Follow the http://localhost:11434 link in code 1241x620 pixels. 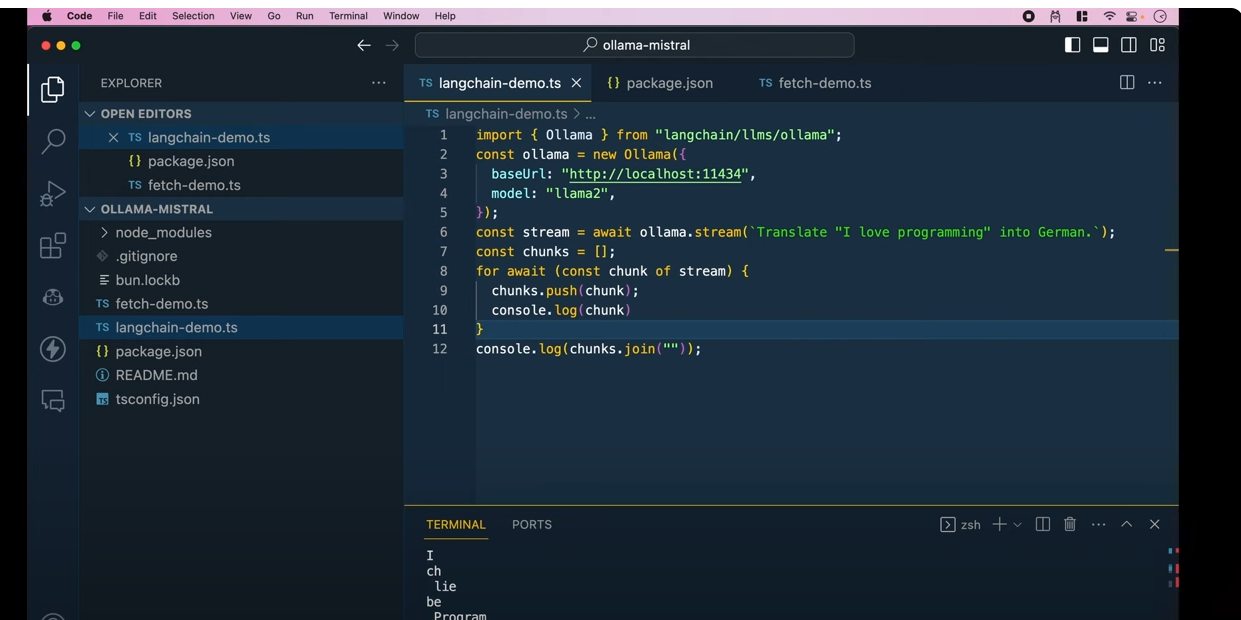pyautogui.click(x=653, y=174)
